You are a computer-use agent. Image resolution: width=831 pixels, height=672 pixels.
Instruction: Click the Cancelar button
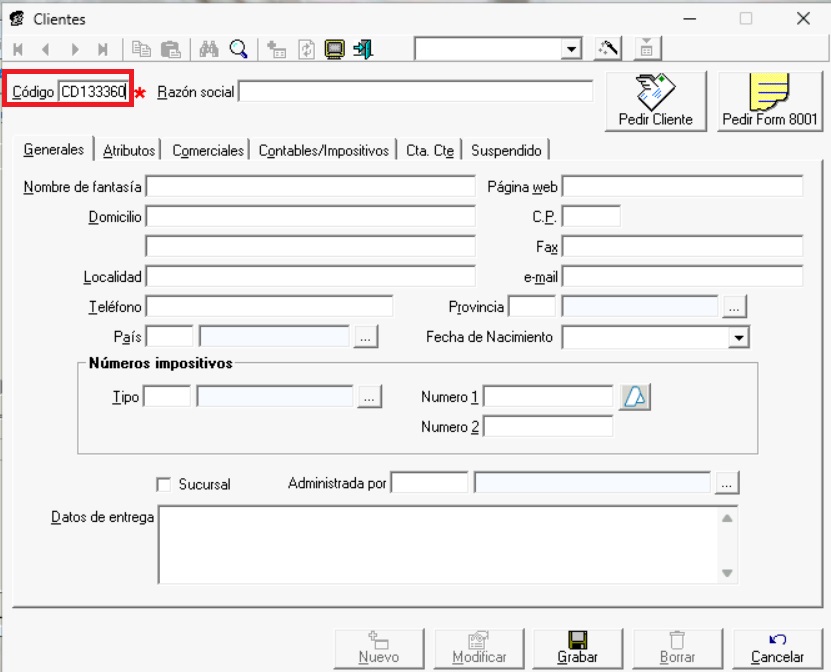pos(777,647)
